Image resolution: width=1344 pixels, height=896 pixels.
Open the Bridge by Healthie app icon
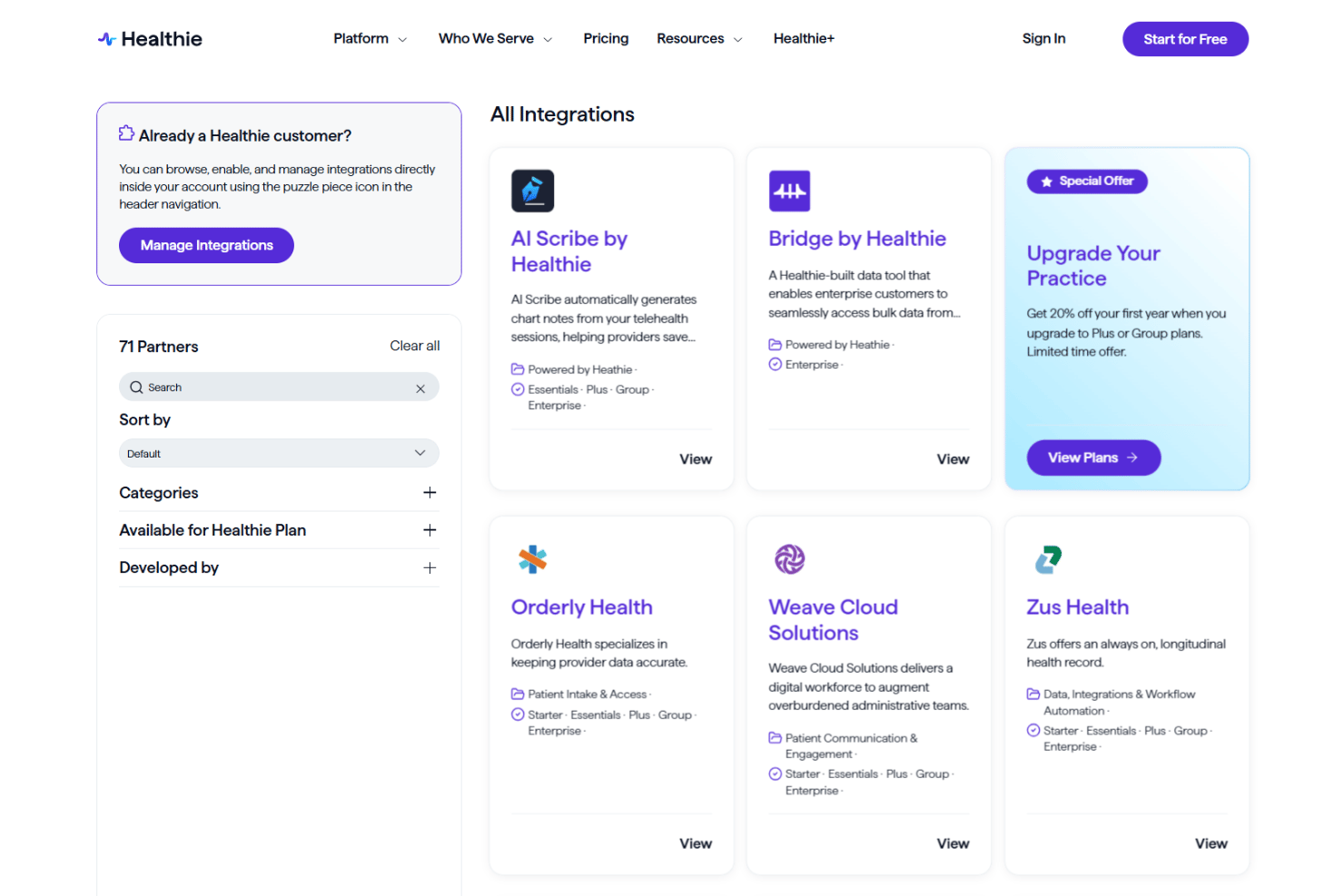coord(789,191)
